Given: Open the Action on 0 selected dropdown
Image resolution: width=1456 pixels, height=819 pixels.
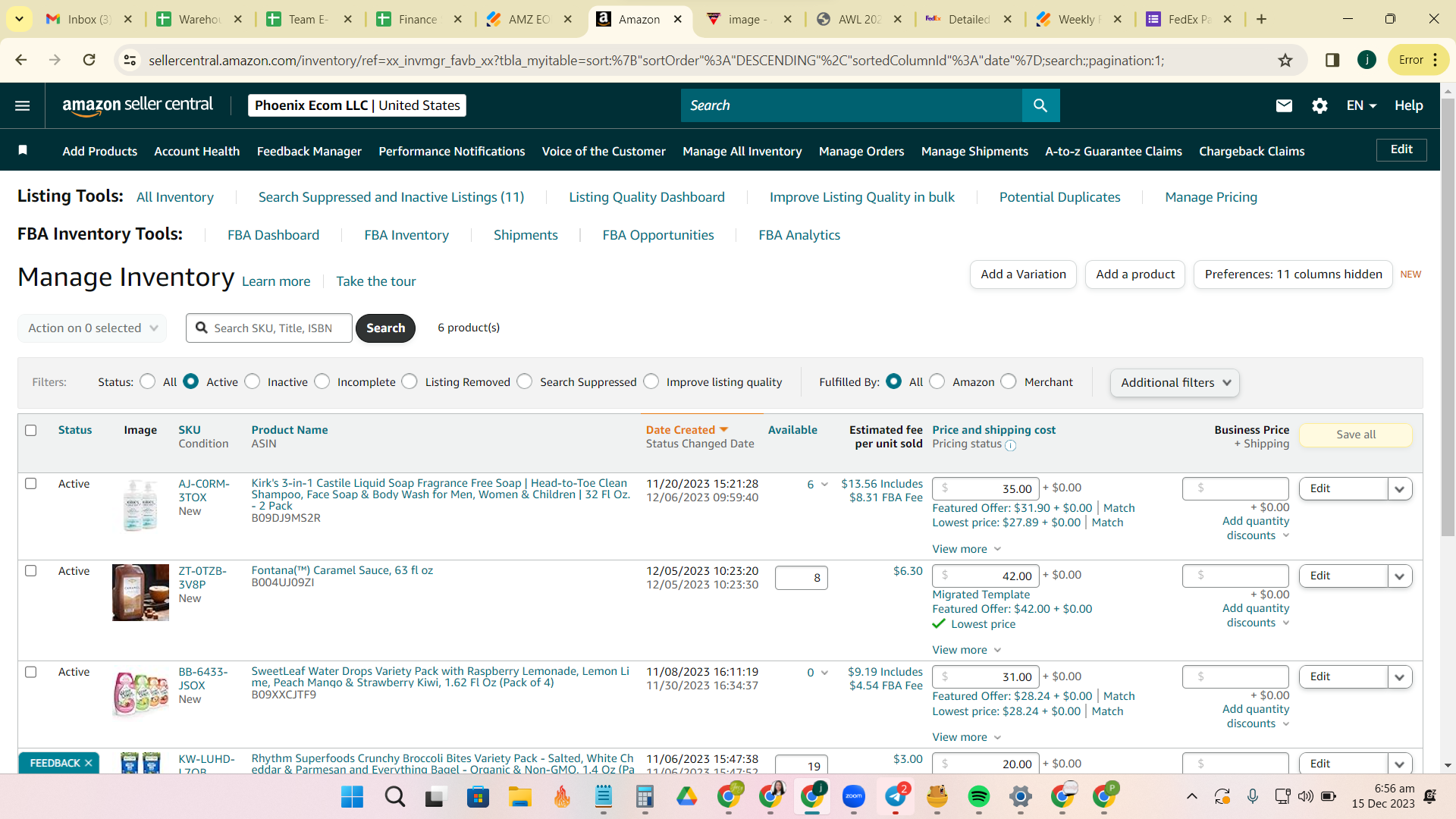Looking at the screenshot, I should coord(93,328).
